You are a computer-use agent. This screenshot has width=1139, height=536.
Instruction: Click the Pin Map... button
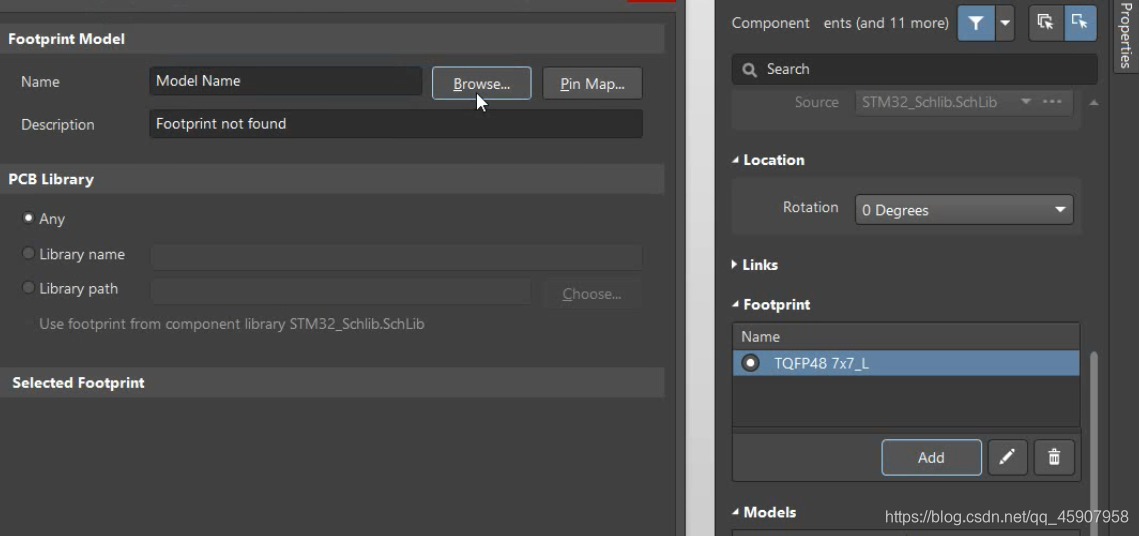point(592,84)
